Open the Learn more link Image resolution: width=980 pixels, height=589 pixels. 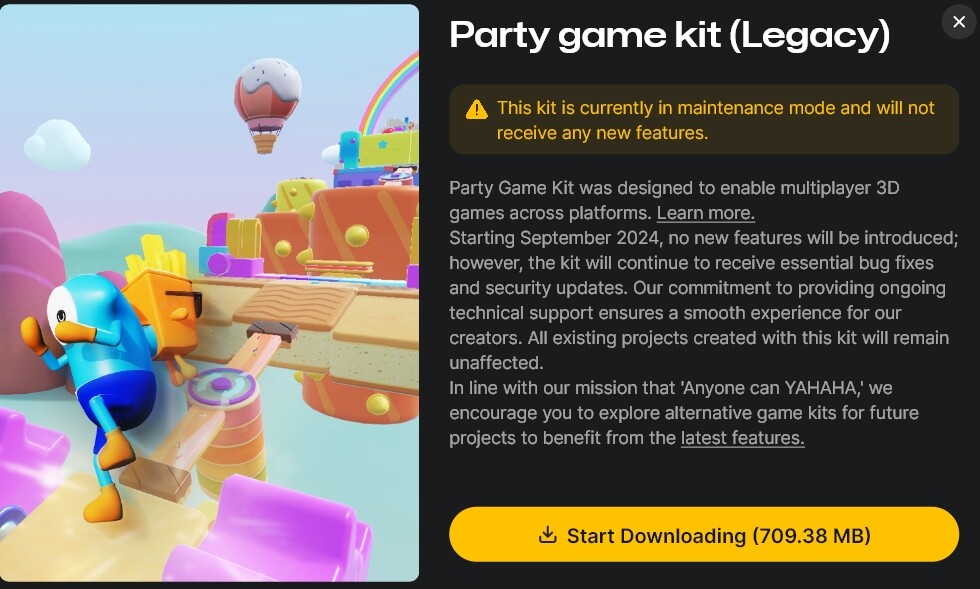[706, 213]
